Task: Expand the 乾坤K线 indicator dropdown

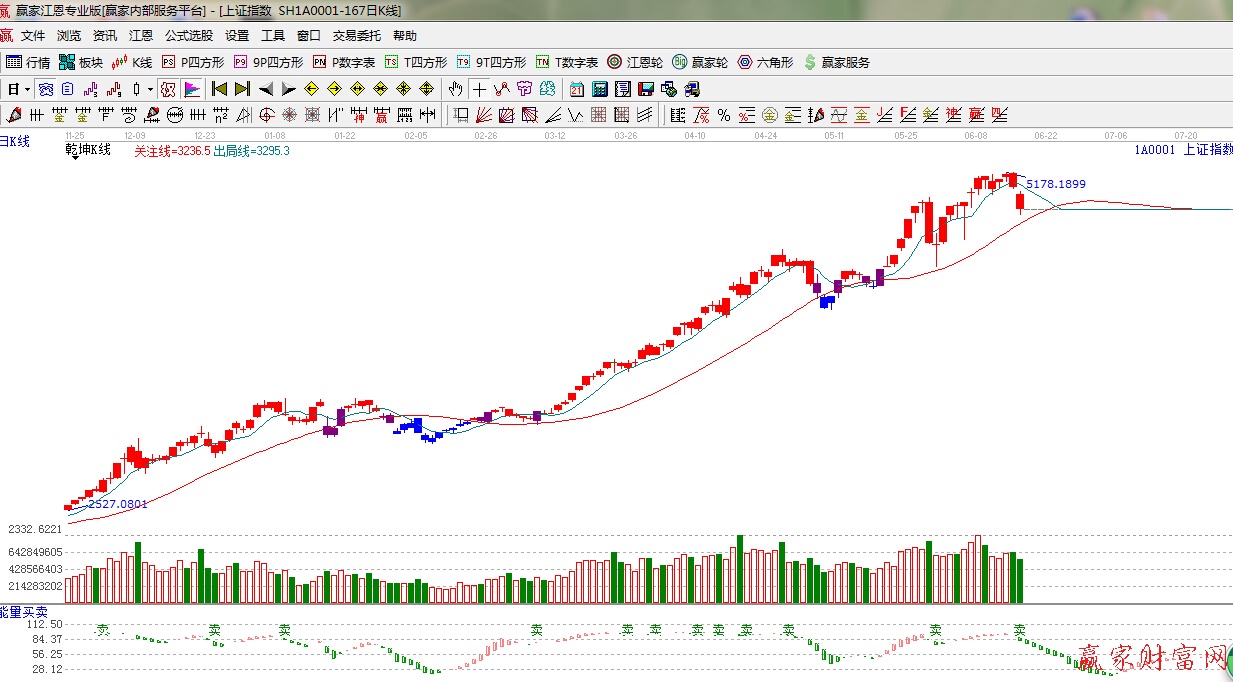Action: (75, 158)
